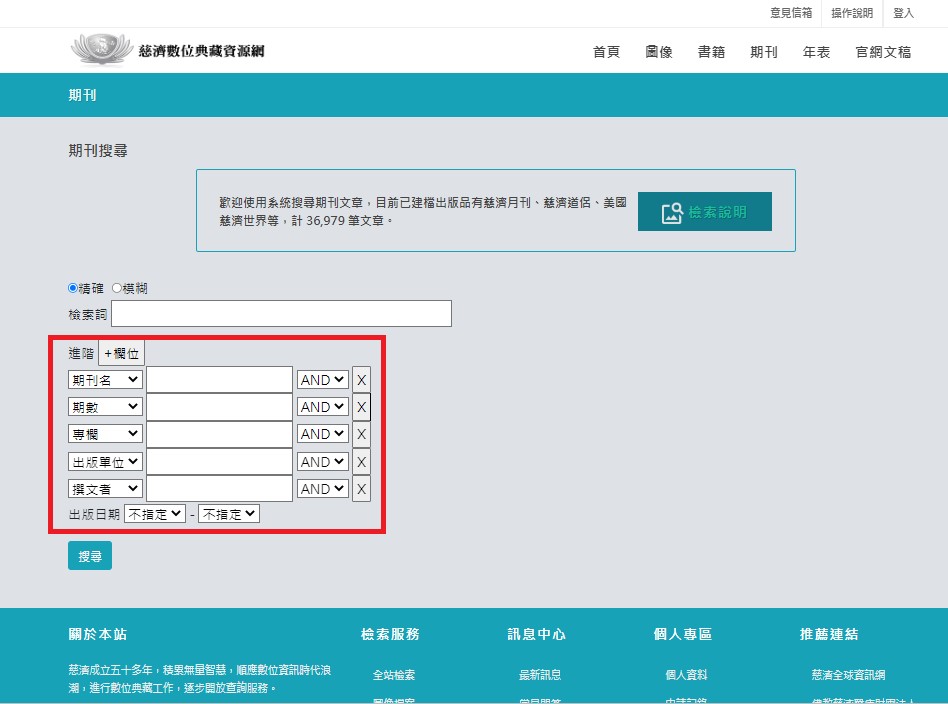948x704 pixels.
Task: Open the 期數 field type dropdown
Action: click(105, 407)
